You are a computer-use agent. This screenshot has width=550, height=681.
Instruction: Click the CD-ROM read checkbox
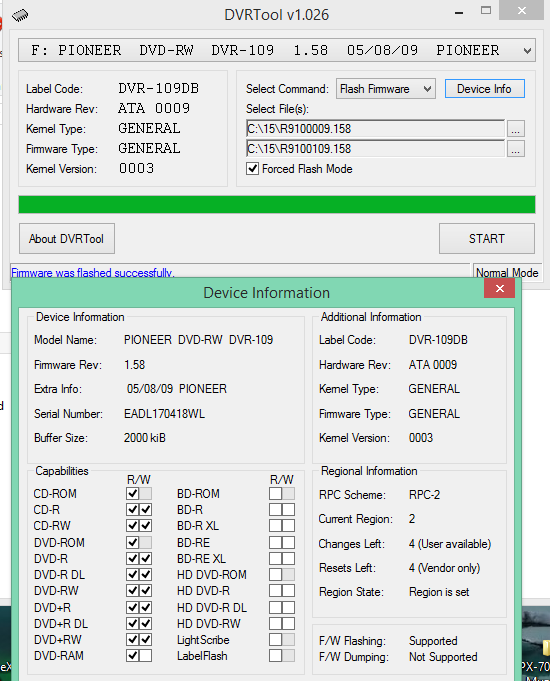[133, 493]
